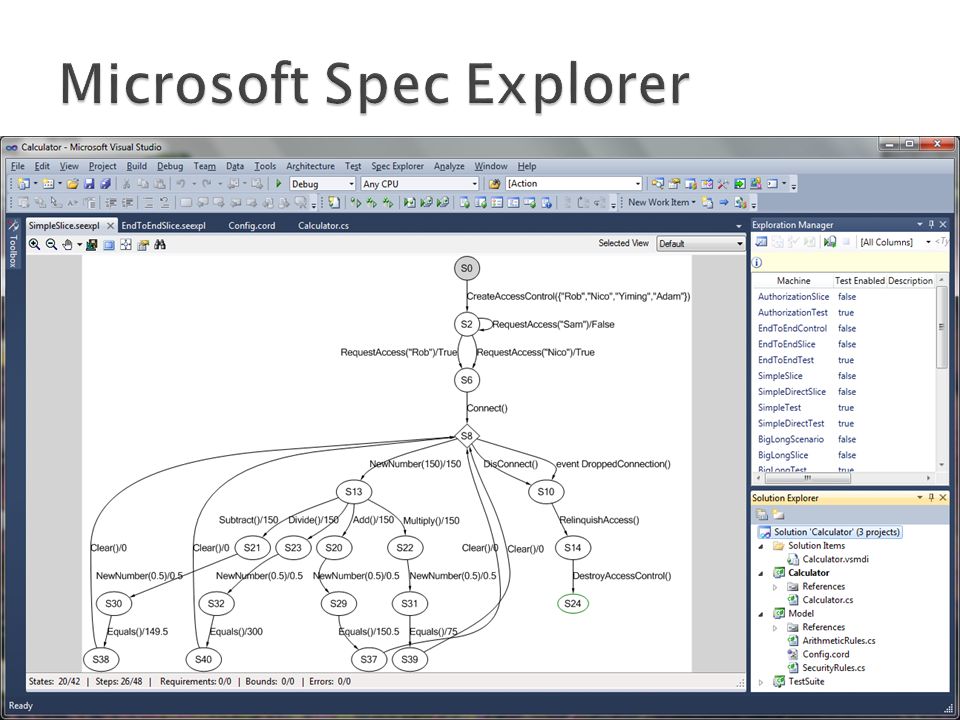
Task: Open the Analyze menu
Action: (x=449, y=166)
